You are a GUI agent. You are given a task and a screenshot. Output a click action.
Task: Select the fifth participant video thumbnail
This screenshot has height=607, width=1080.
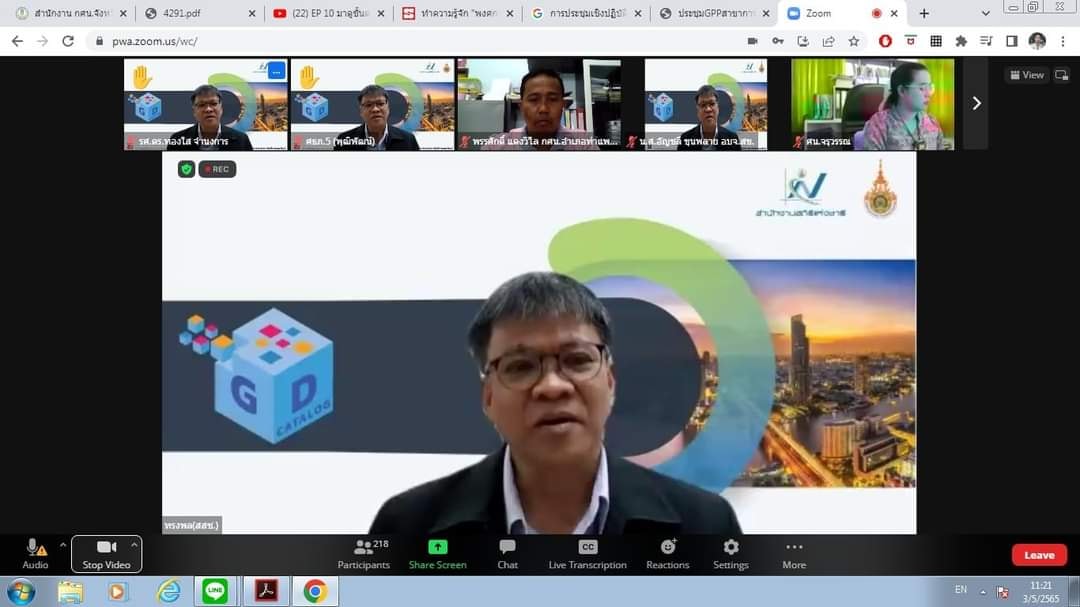tap(872, 104)
